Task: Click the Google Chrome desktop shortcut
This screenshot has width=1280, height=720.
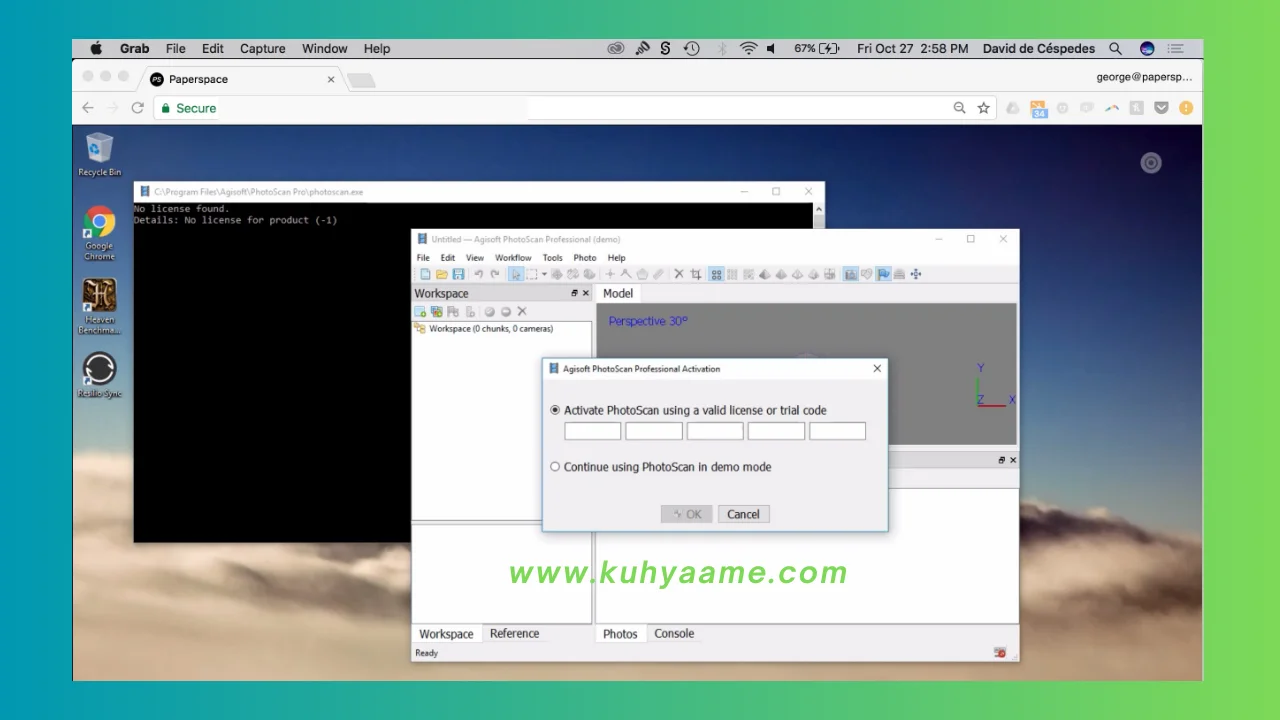Action: coord(99,234)
